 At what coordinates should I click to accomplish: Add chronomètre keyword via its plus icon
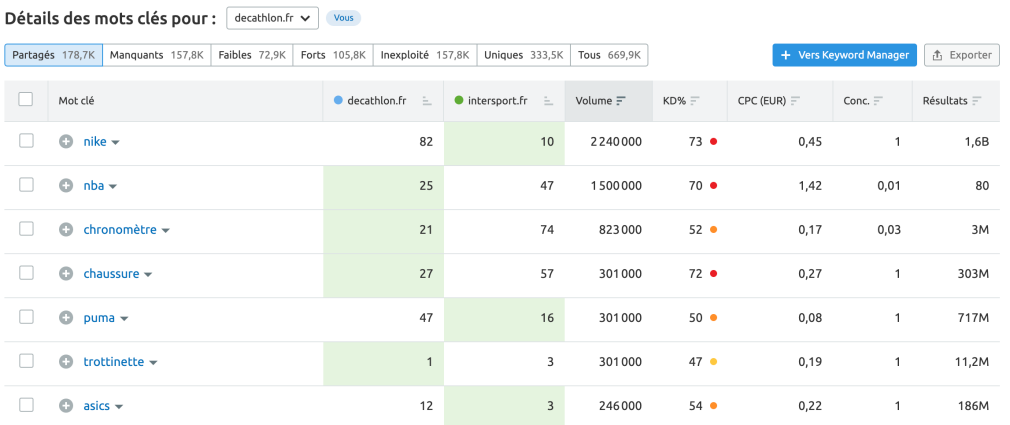[66, 230]
